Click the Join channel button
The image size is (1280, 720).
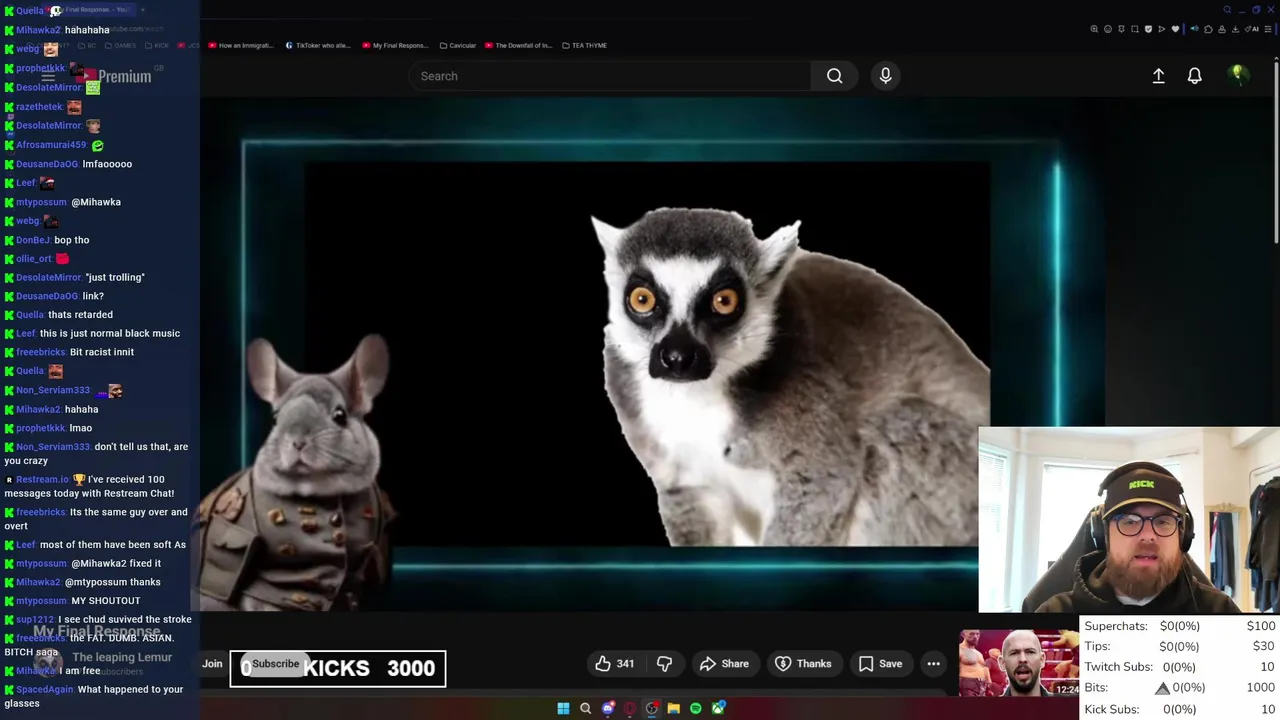212,664
